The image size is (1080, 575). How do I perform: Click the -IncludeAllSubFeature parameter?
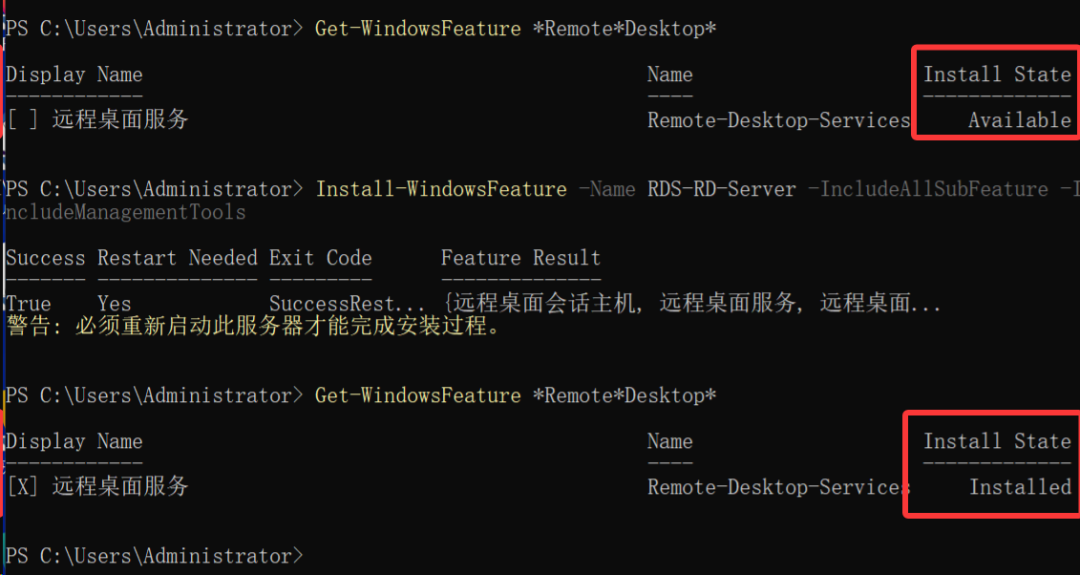[x=934, y=189]
